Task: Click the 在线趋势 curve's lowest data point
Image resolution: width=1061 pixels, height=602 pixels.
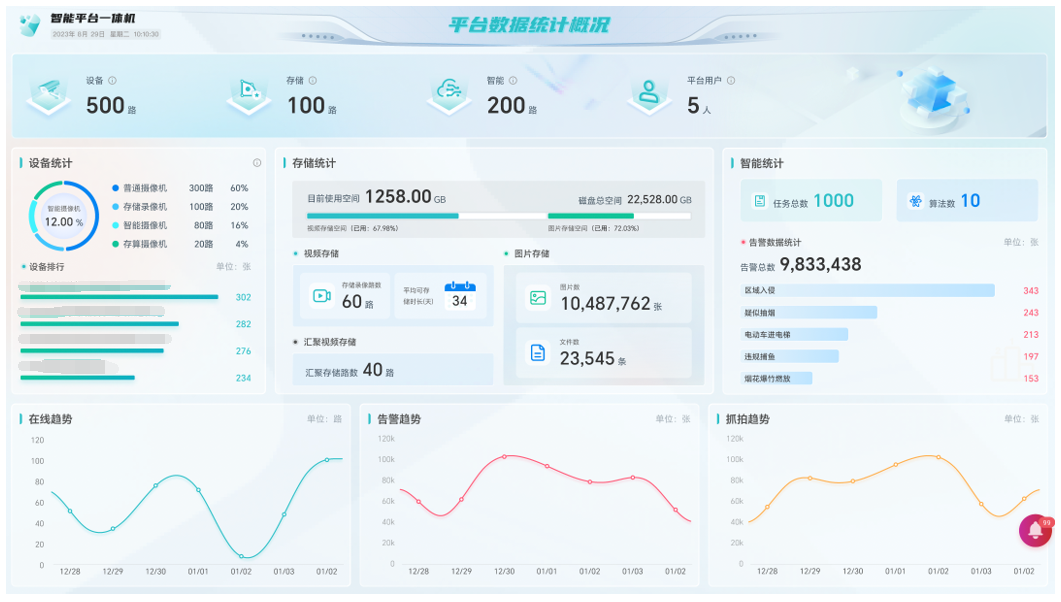Action: (x=242, y=556)
